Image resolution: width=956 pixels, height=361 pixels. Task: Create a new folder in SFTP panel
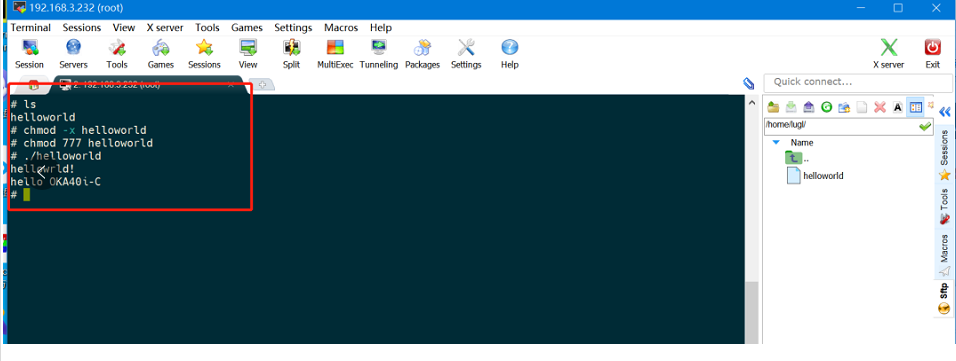tap(844, 107)
